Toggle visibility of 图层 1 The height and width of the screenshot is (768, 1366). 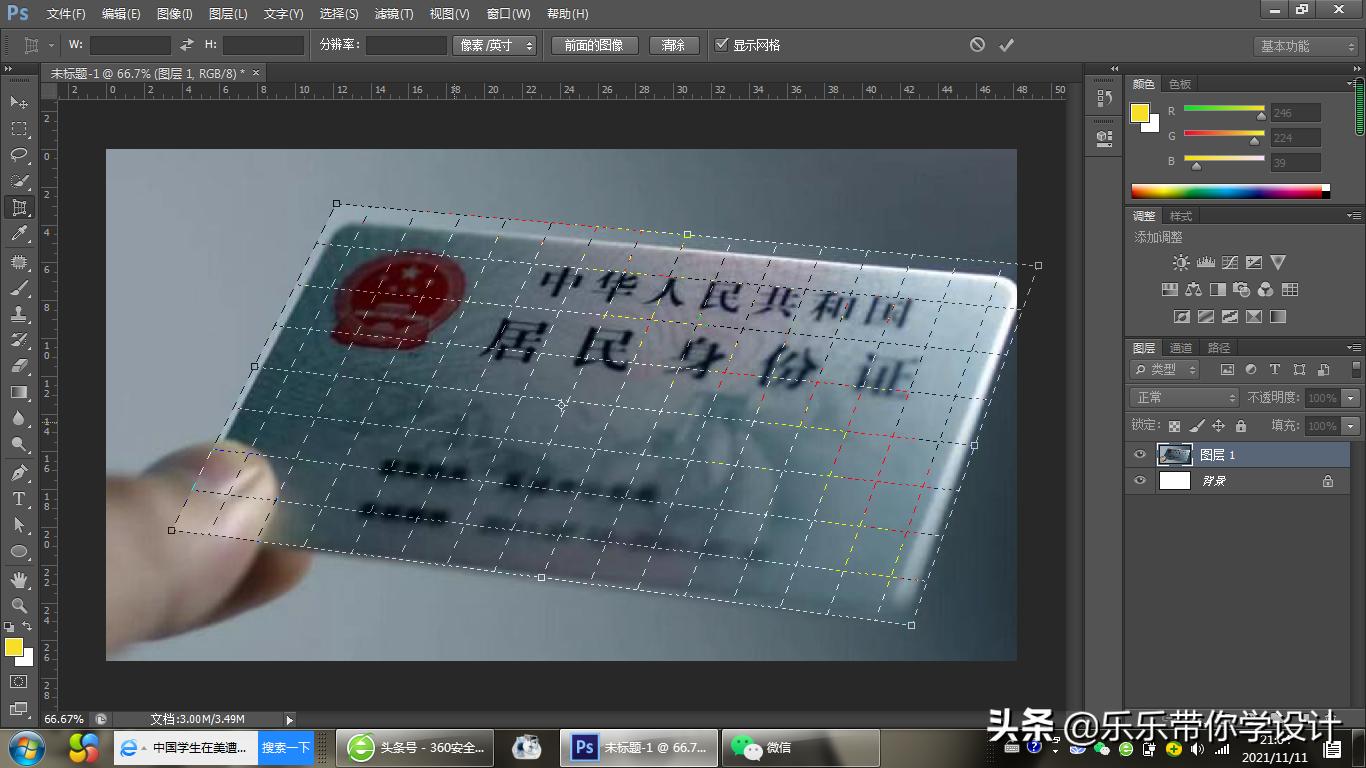pos(1139,454)
